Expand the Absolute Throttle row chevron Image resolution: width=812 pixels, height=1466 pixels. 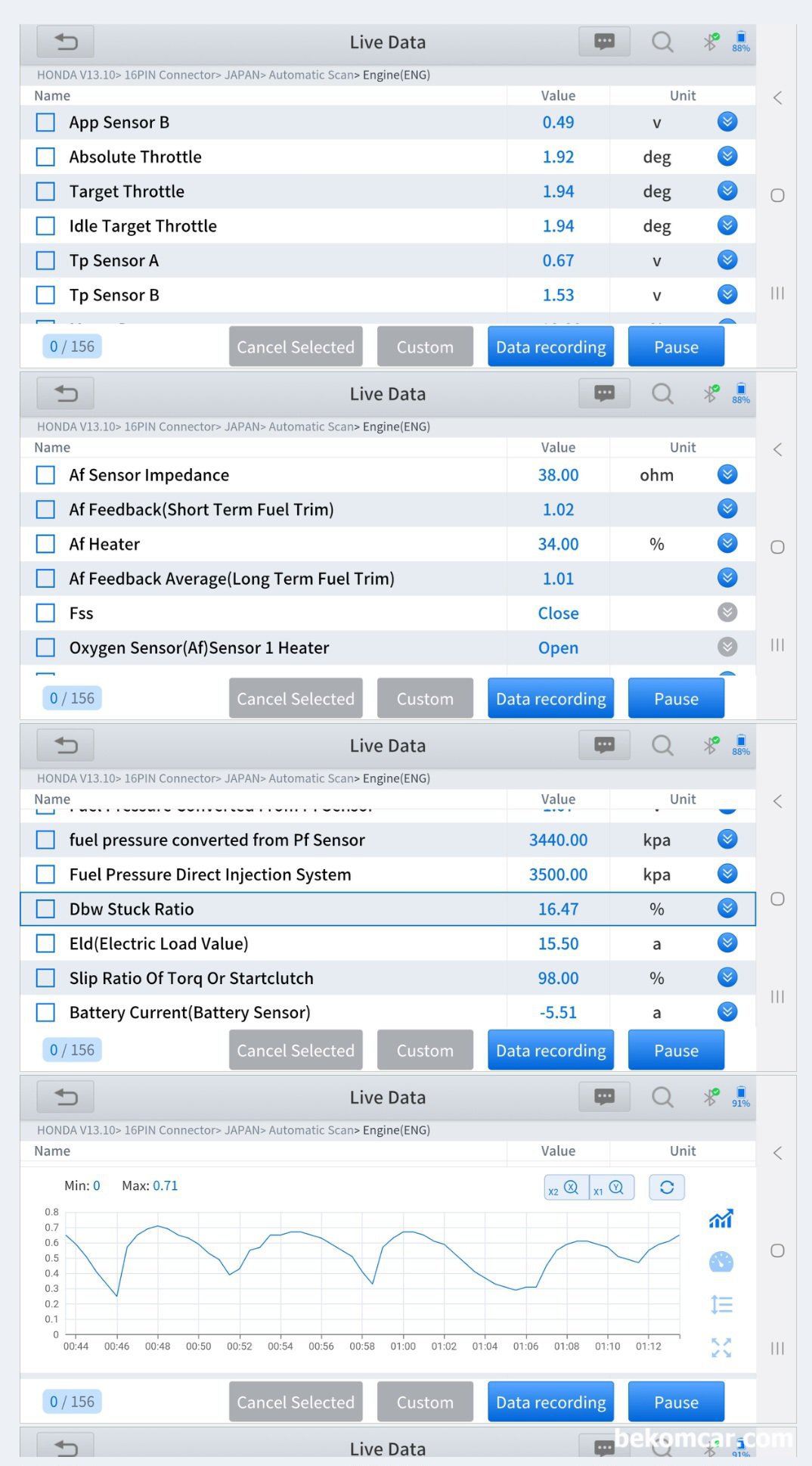click(x=727, y=157)
